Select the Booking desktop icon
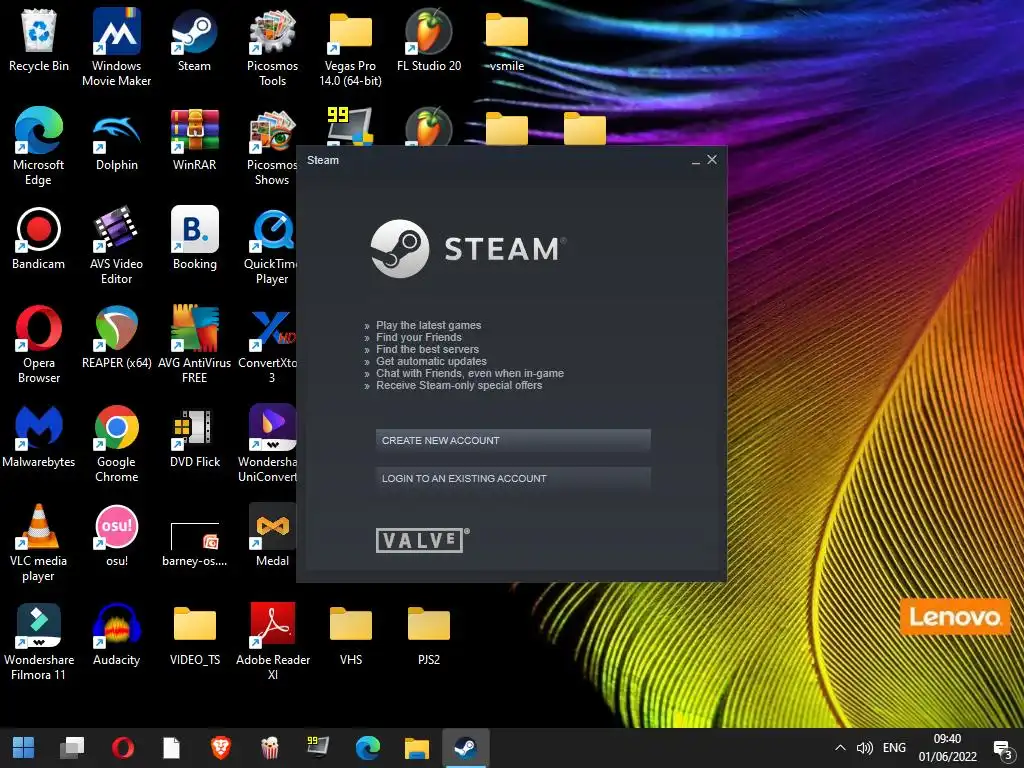This screenshot has height=768, width=1024. 194,239
